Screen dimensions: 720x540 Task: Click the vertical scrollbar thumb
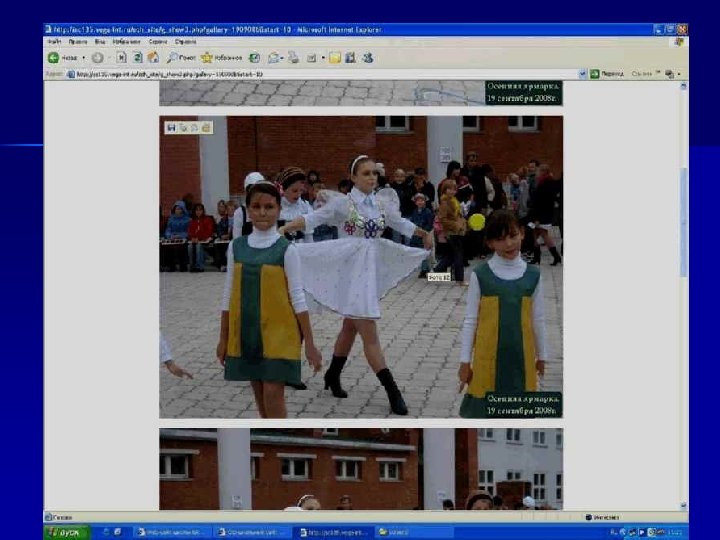[683, 222]
